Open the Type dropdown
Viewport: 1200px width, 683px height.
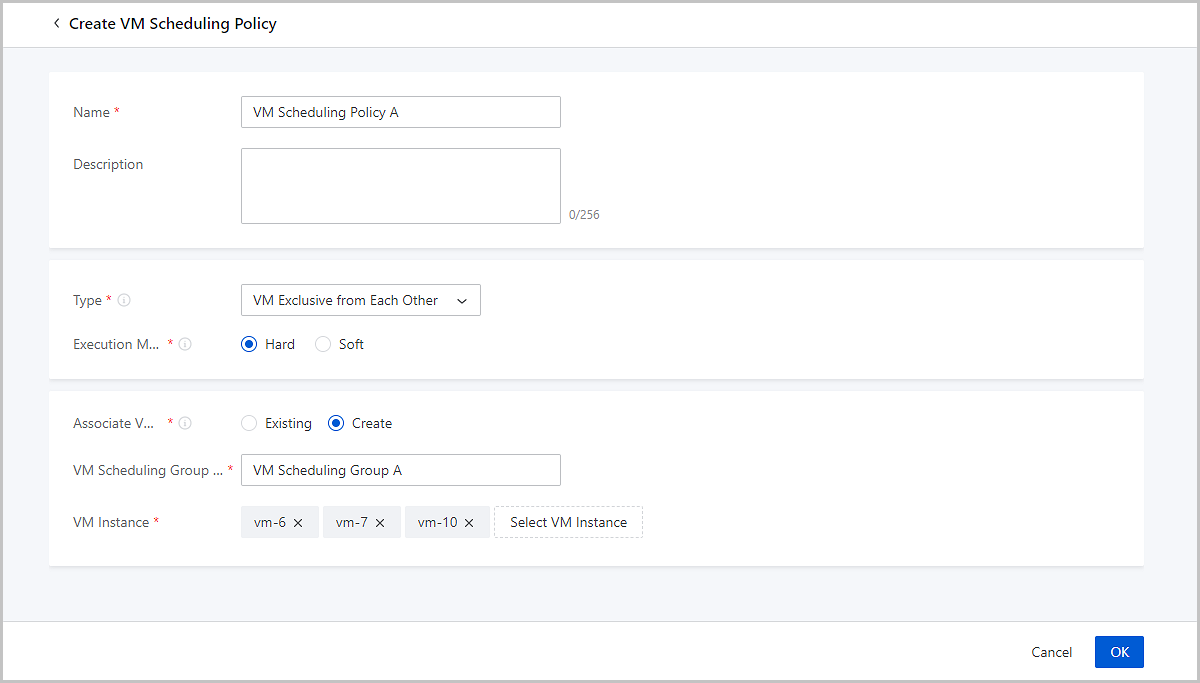click(360, 300)
